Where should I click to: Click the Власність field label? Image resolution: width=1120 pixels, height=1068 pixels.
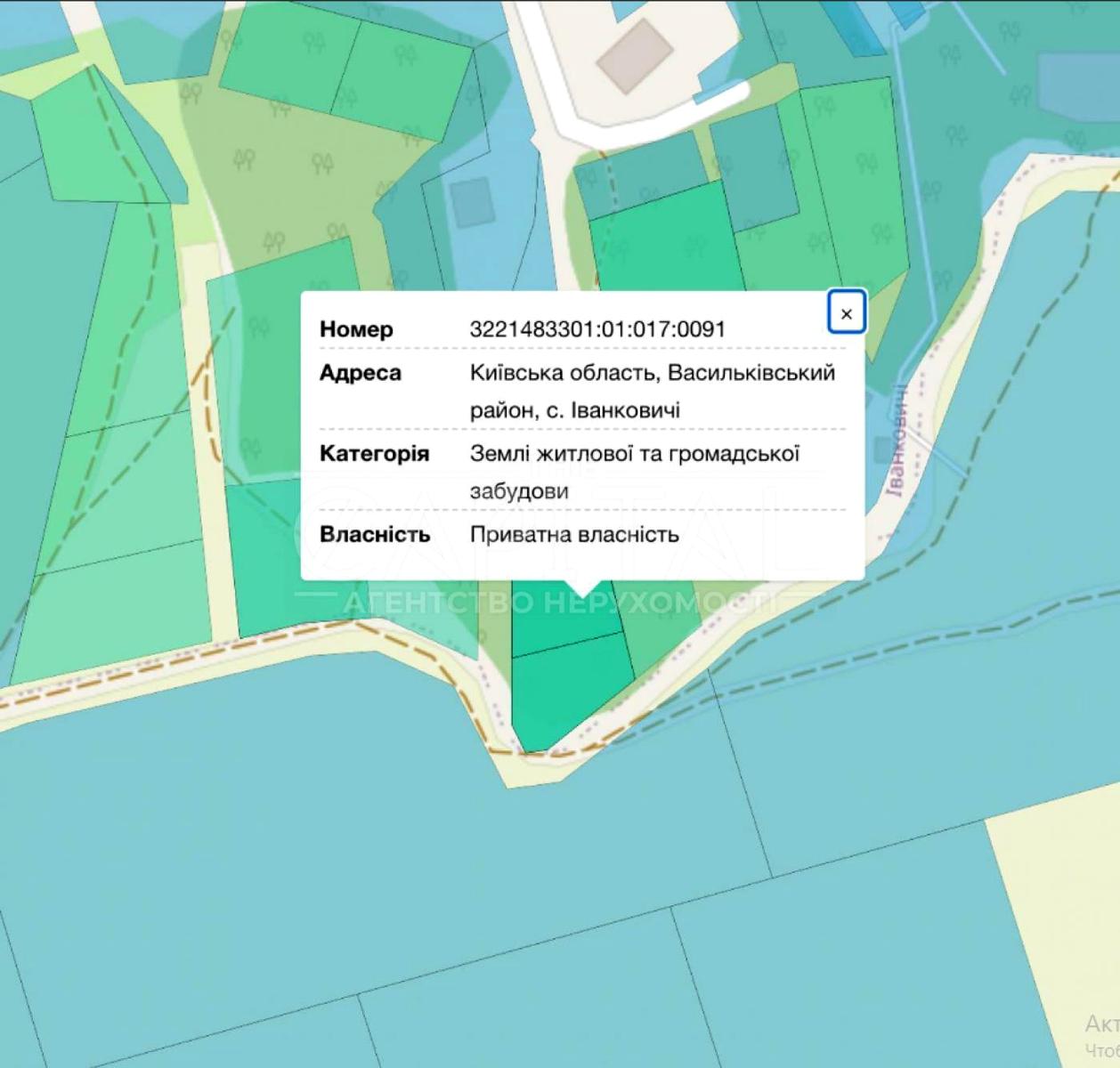tap(375, 534)
